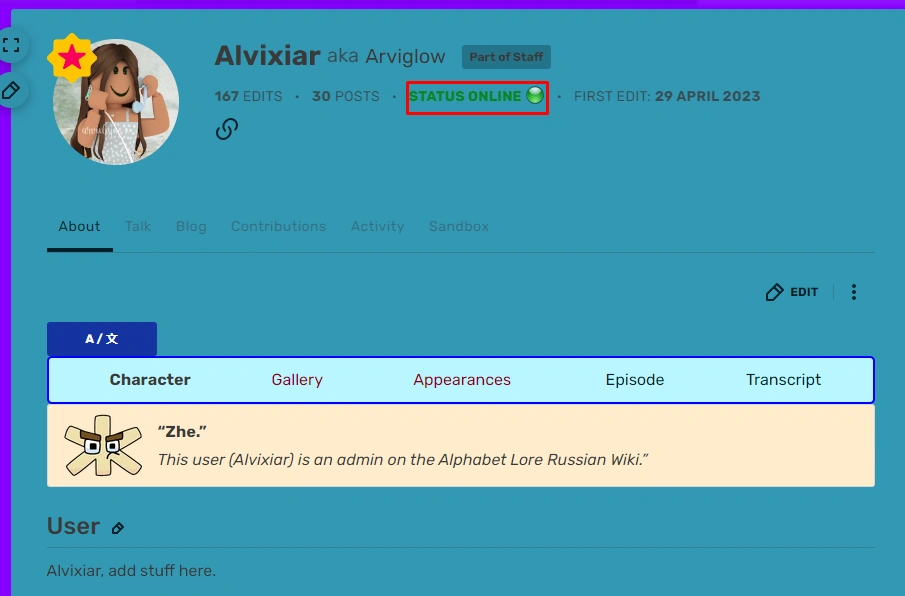Click the green online status orb
905x596 pixels.
coord(535,95)
